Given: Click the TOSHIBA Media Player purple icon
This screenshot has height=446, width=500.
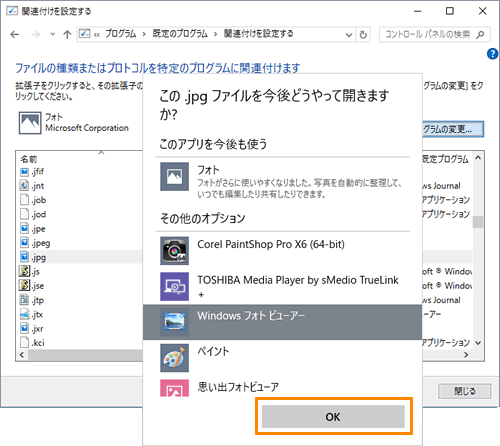Looking at the screenshot, I should (x=174, y=286).
